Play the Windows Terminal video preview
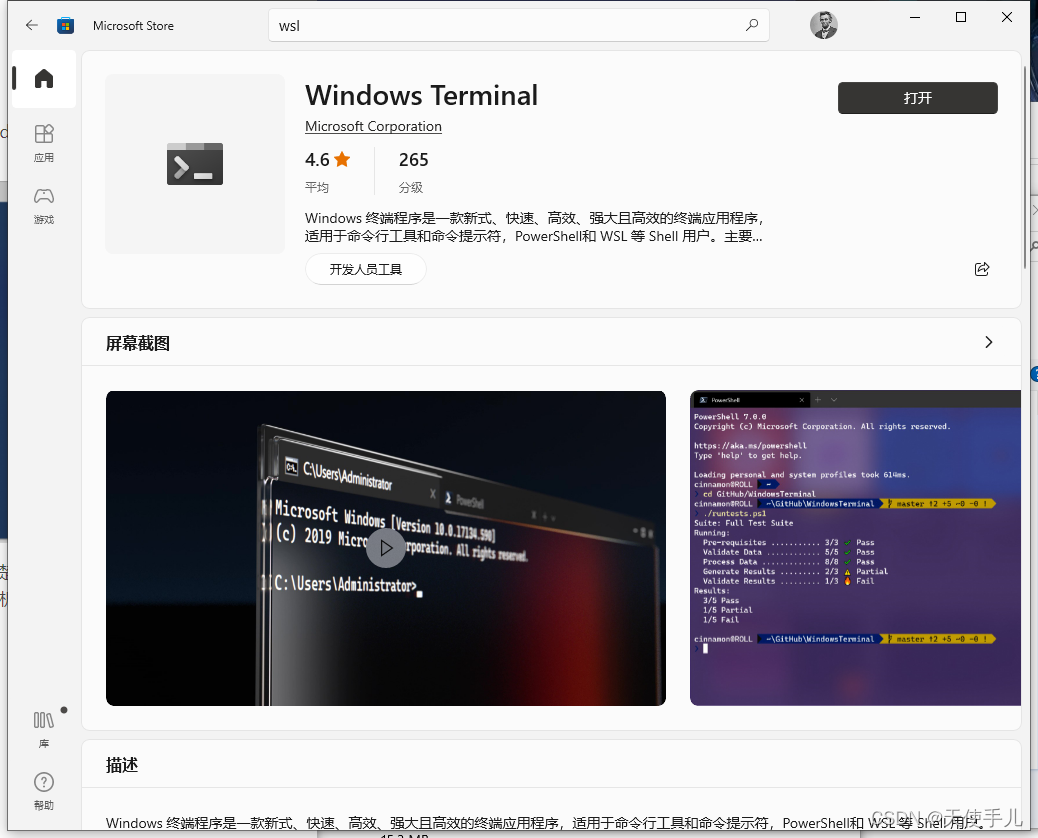1038x838 pixels. [386, 548]
